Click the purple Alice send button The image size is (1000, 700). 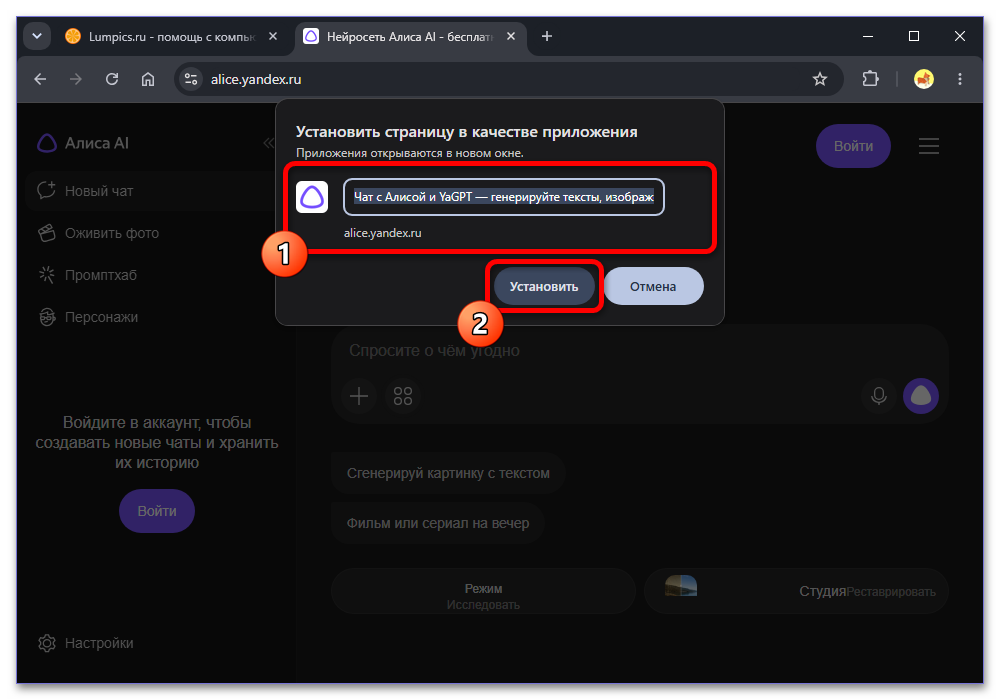tap(921, 396)
